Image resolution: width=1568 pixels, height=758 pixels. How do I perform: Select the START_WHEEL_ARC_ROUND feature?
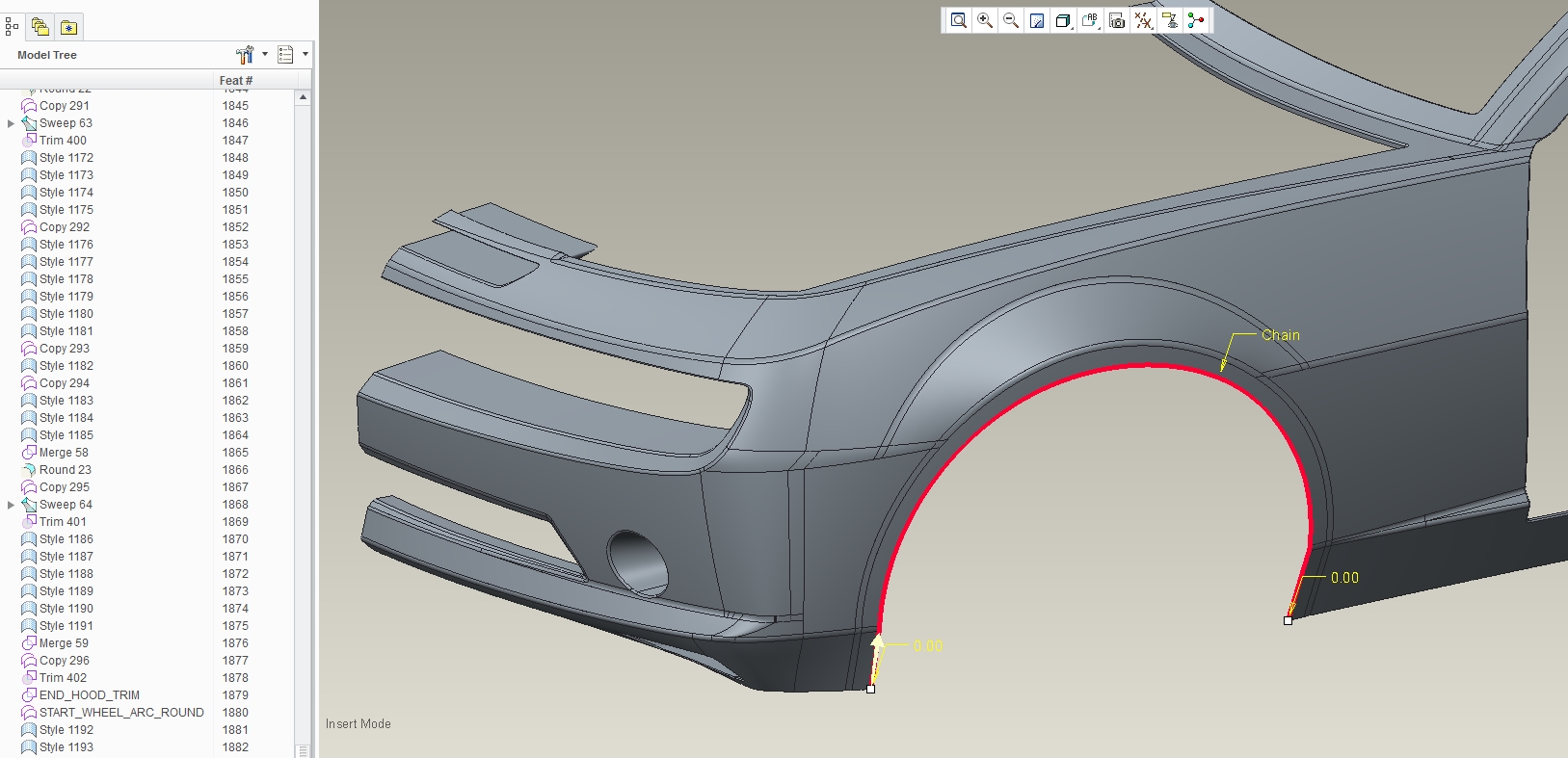(121, 713)
